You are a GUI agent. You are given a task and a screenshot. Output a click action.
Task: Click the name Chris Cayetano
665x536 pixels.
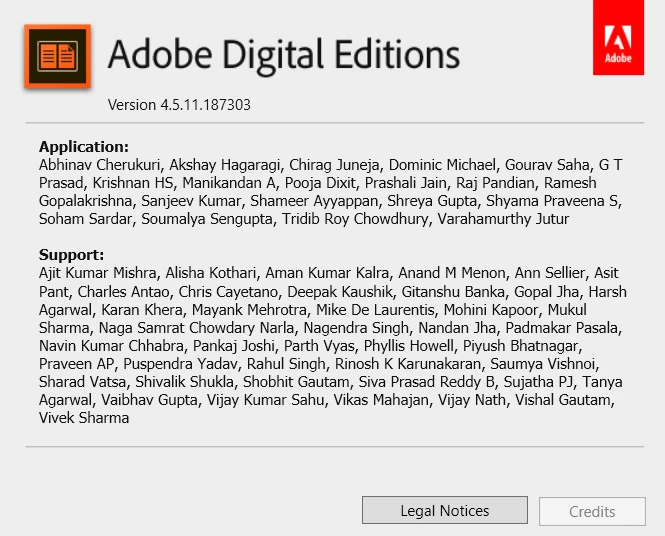[228, 292]
